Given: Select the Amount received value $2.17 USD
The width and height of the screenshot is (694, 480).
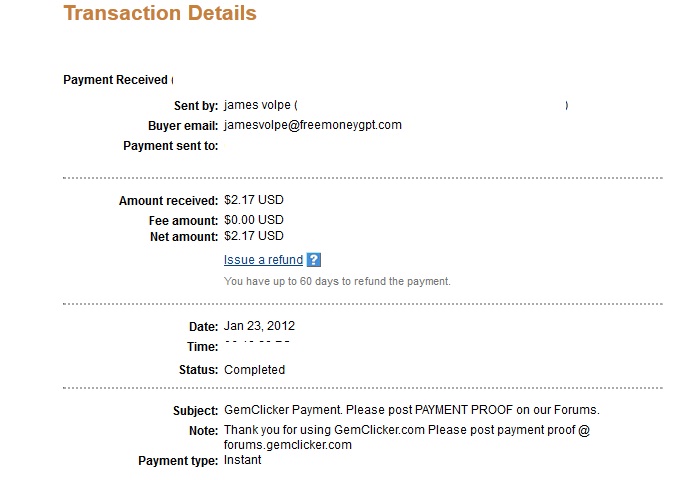Looking at the screenshot, I should (254, 201).
